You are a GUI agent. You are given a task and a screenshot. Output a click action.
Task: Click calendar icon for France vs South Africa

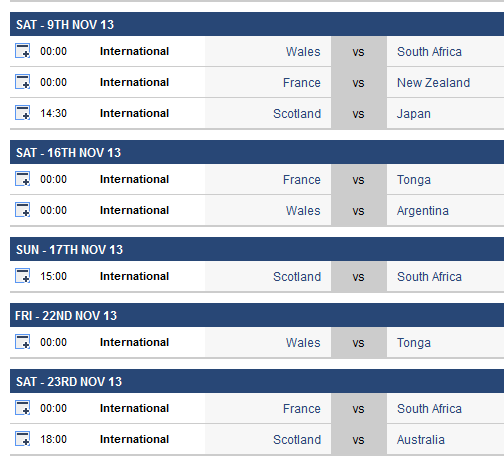tap(23, 408)
